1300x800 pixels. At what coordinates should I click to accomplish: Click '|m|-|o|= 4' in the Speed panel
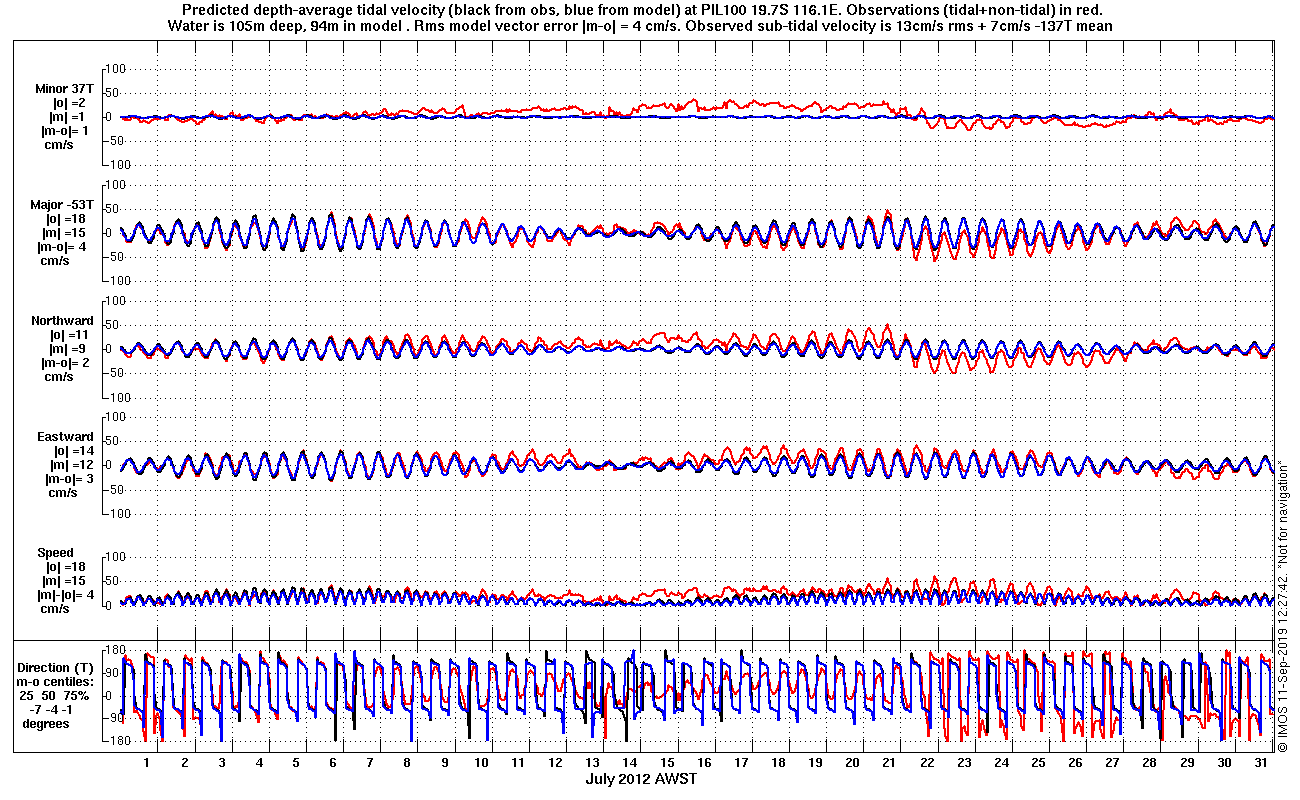(65, 595)
